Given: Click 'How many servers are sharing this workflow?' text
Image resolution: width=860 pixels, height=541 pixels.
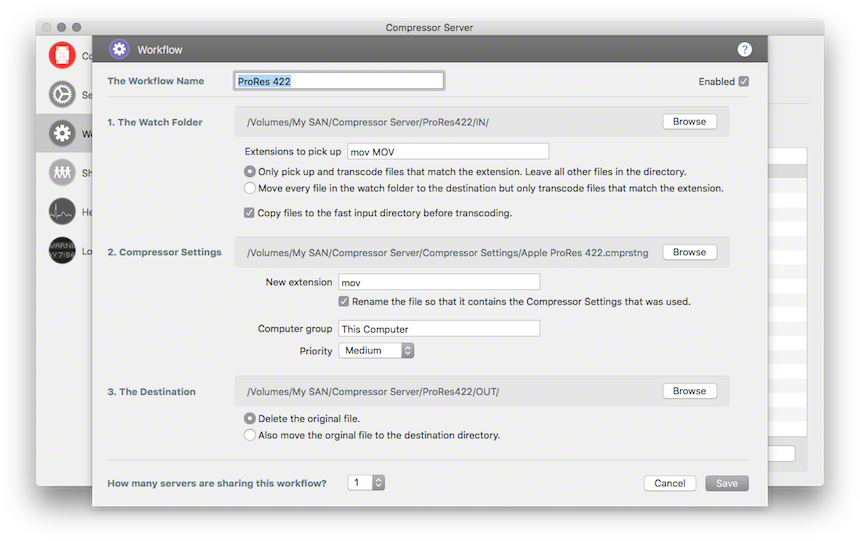Looking at the screenshot, I should point(217,483).
